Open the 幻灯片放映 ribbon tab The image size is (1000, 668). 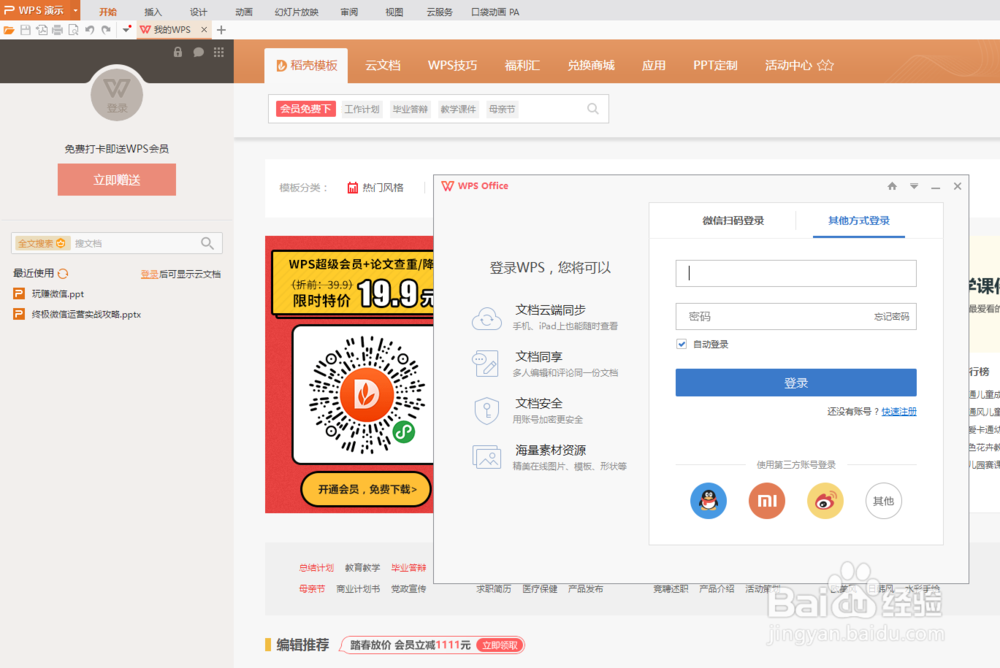coord(297,12)
